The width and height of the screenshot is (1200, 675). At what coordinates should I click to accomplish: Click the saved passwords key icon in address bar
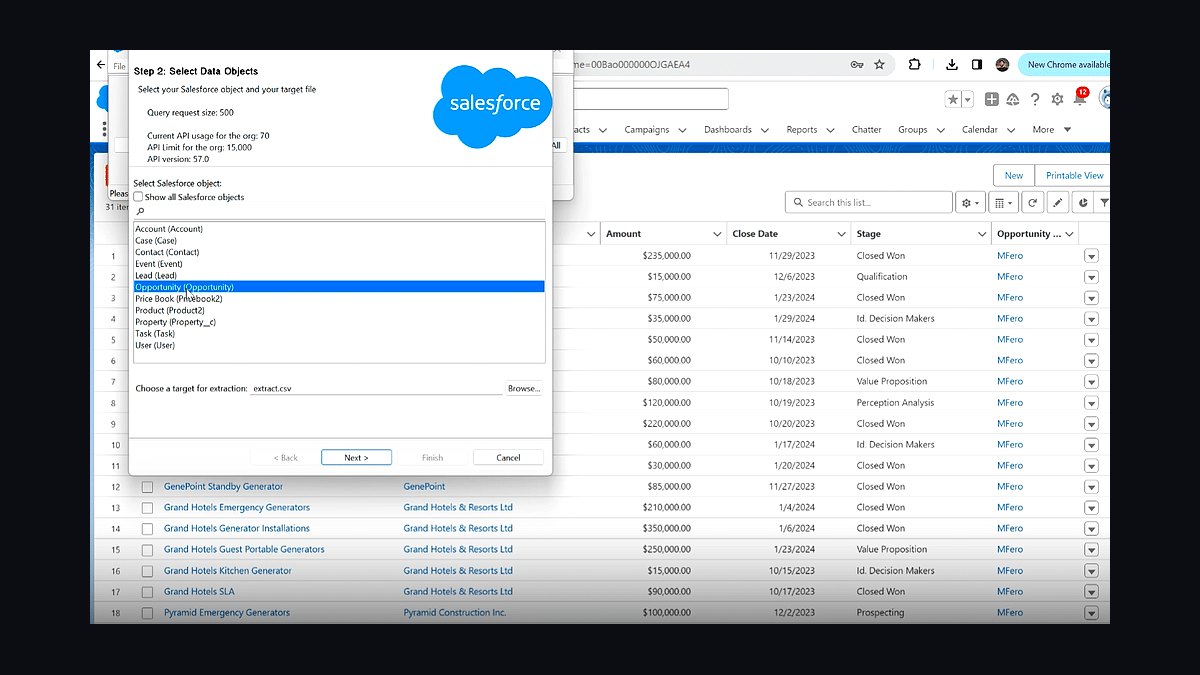click(857, 65)
